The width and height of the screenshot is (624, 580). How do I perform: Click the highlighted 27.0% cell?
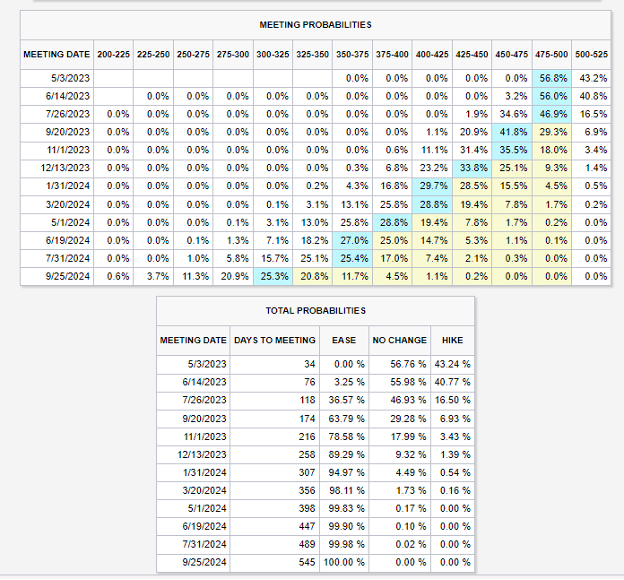pyautogui.click(x=353, y=240)
